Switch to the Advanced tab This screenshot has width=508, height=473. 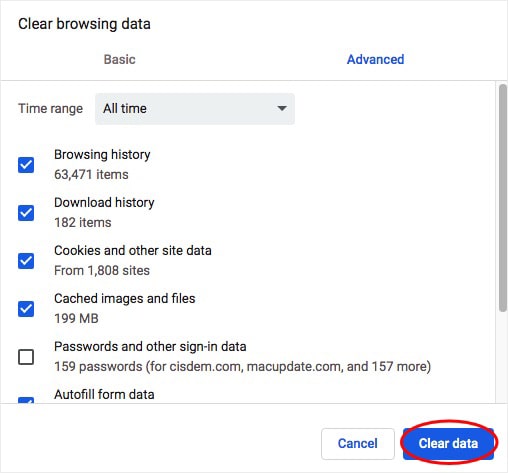coord(375,59)
